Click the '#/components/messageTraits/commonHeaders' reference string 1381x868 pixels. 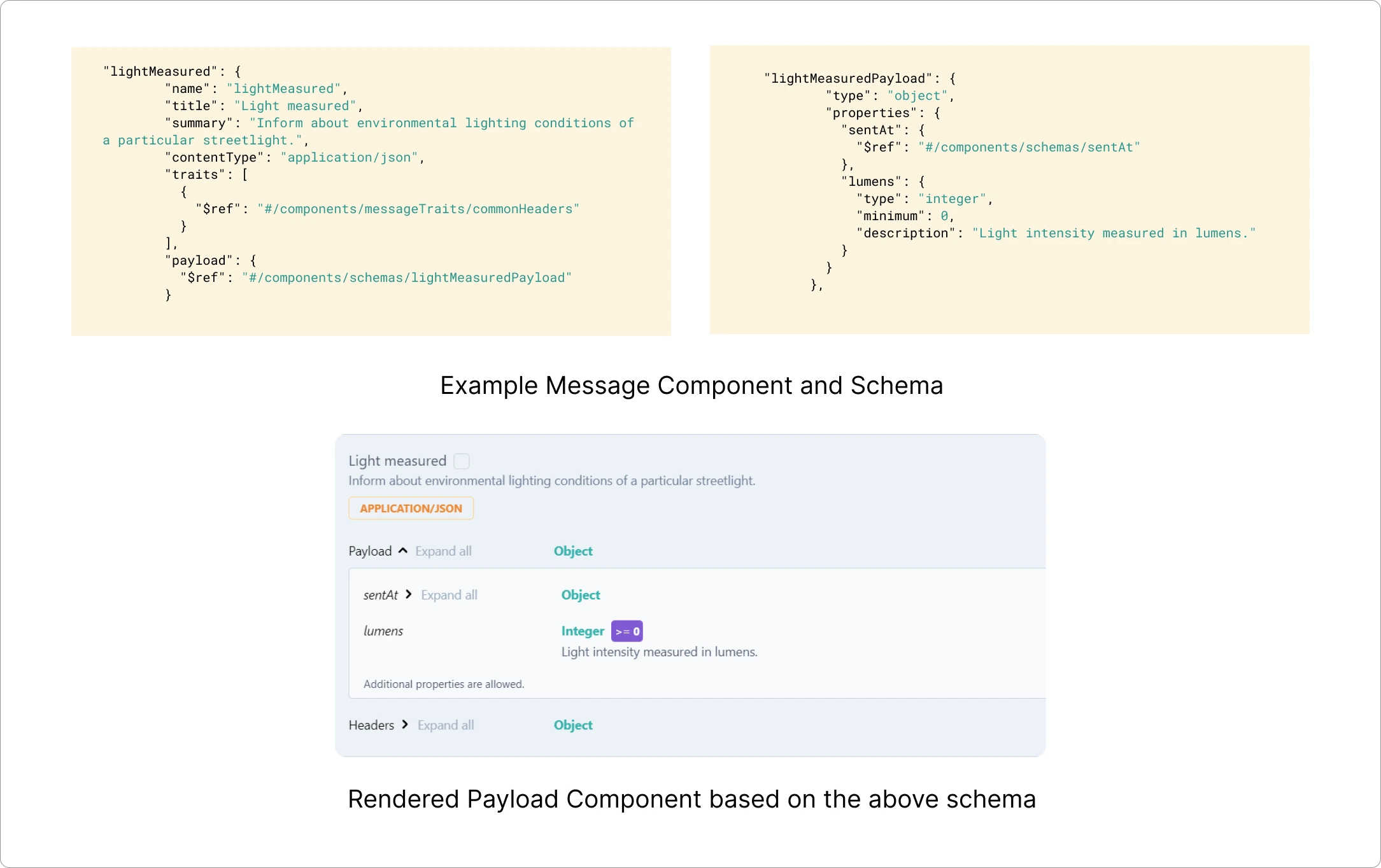(x=418, y=209)
